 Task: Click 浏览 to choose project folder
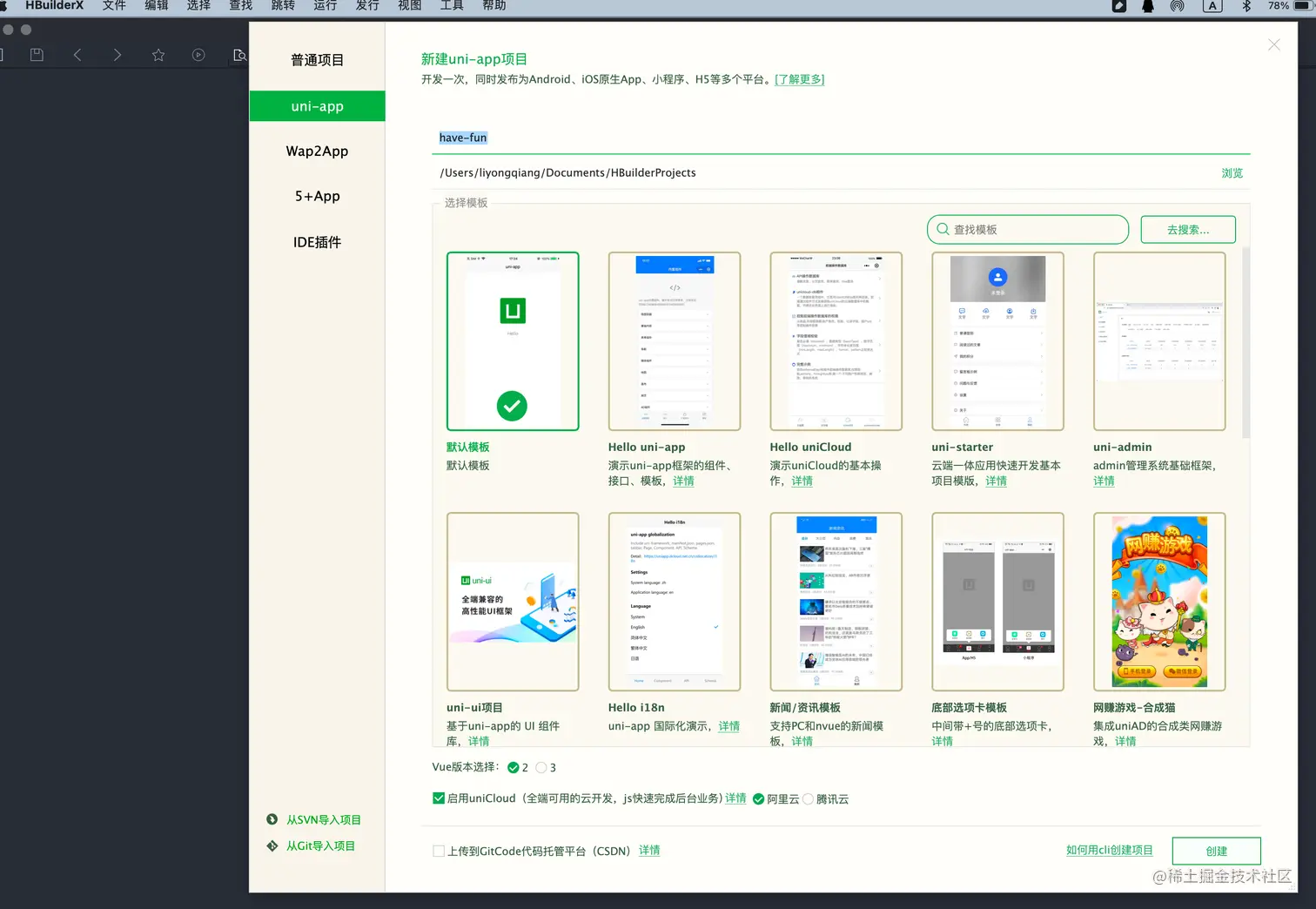click(x=1232, y=173)
